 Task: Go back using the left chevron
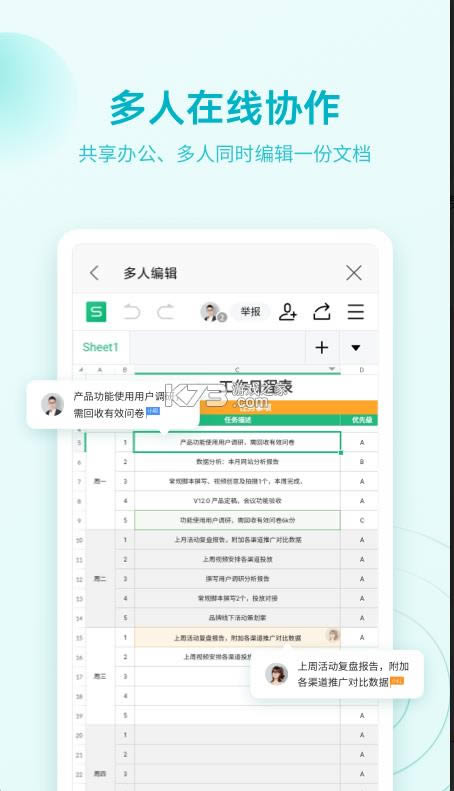point(94,273)
